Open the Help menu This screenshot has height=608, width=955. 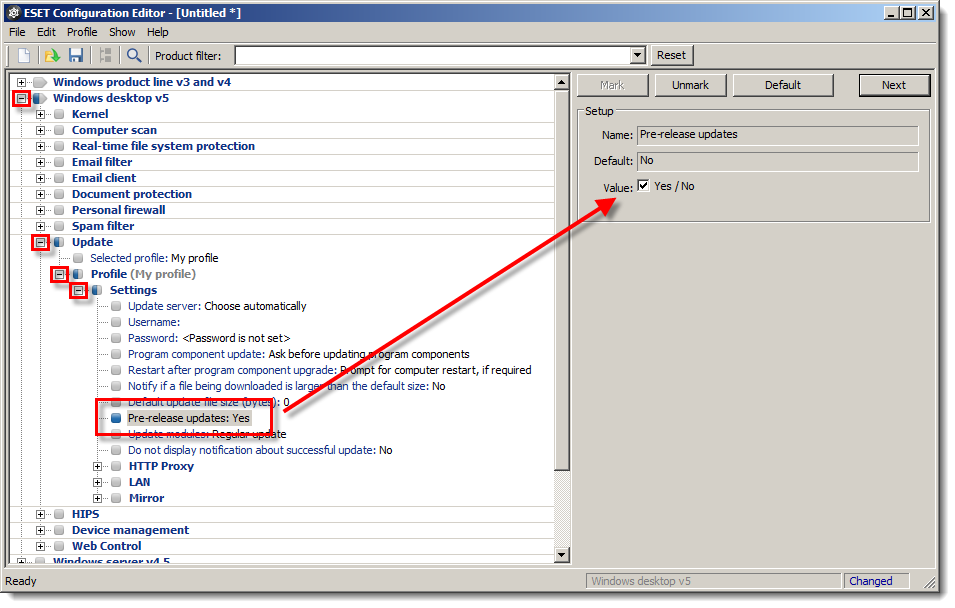click(x=158, y=32)
